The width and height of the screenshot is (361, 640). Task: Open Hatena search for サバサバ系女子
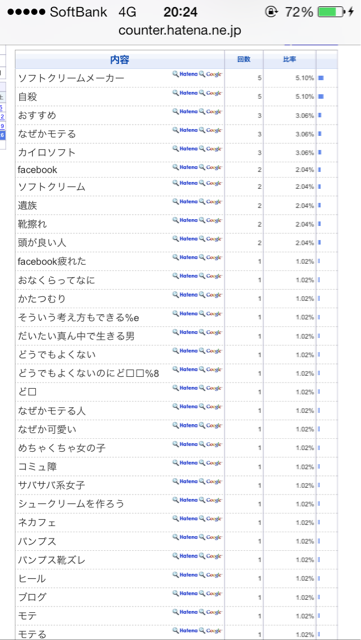coord(185,481)
